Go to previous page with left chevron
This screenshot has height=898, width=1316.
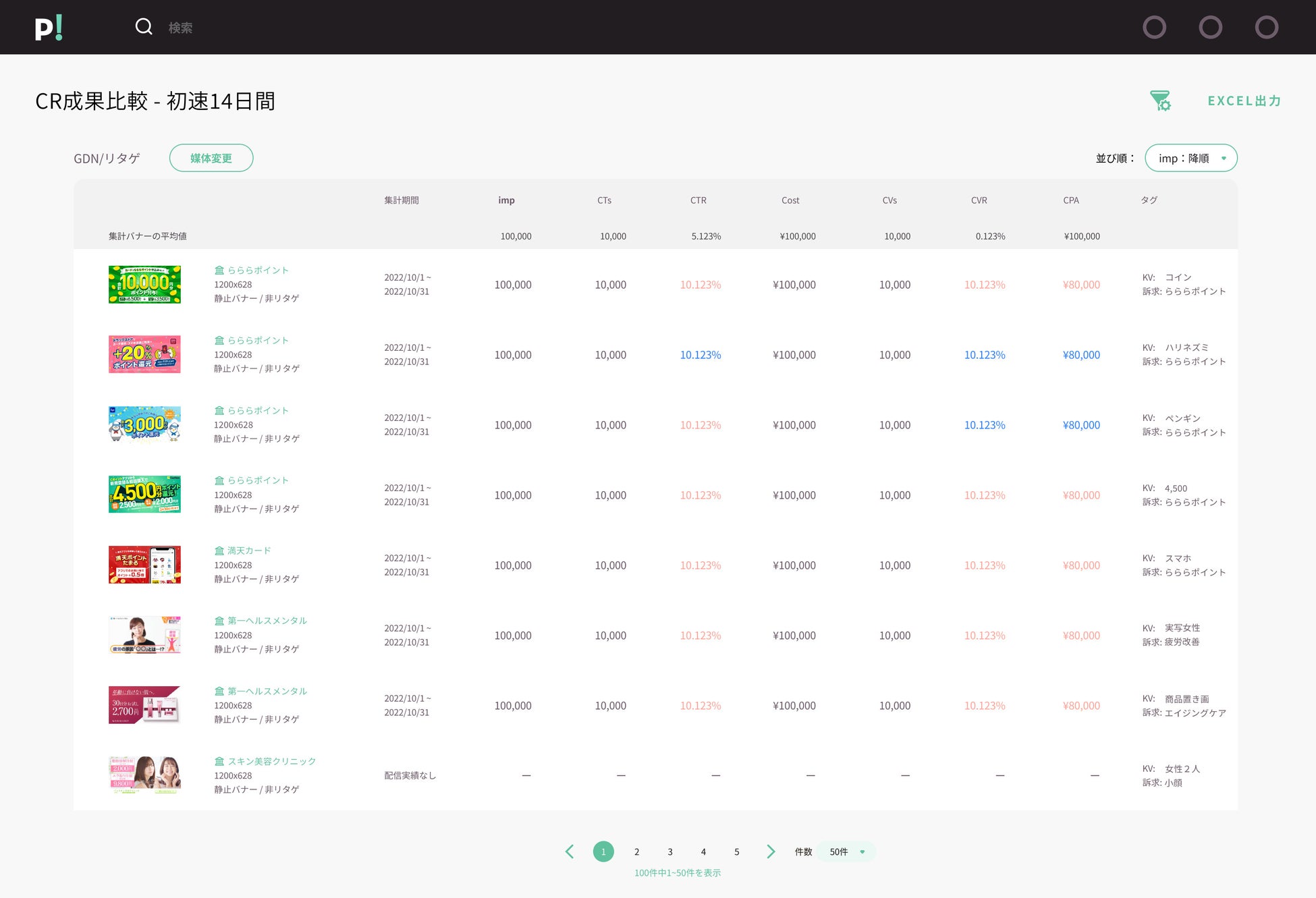point(570,851)
